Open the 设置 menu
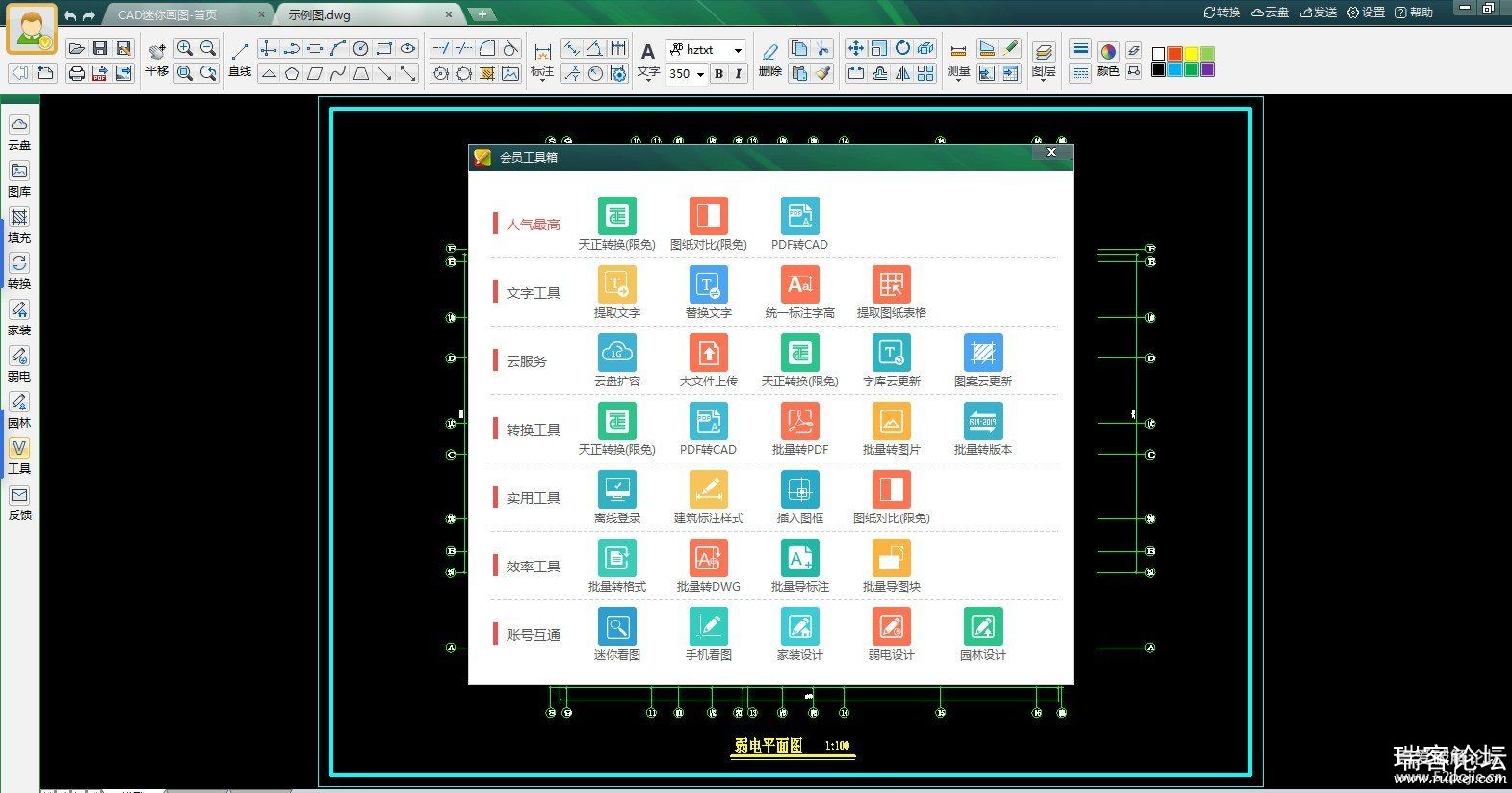The height and width of the screenshot is (793, 1512). pyautogui.click(x=1366, y=13)
